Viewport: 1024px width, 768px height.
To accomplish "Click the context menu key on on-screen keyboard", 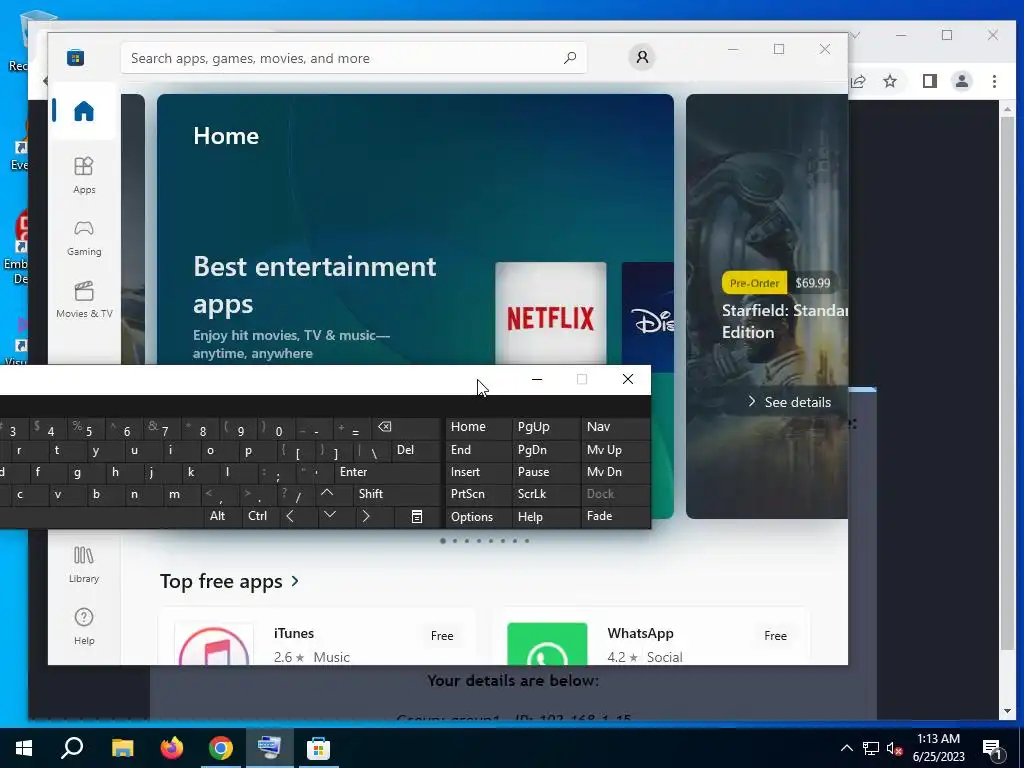I will click(x=417, y=517).
